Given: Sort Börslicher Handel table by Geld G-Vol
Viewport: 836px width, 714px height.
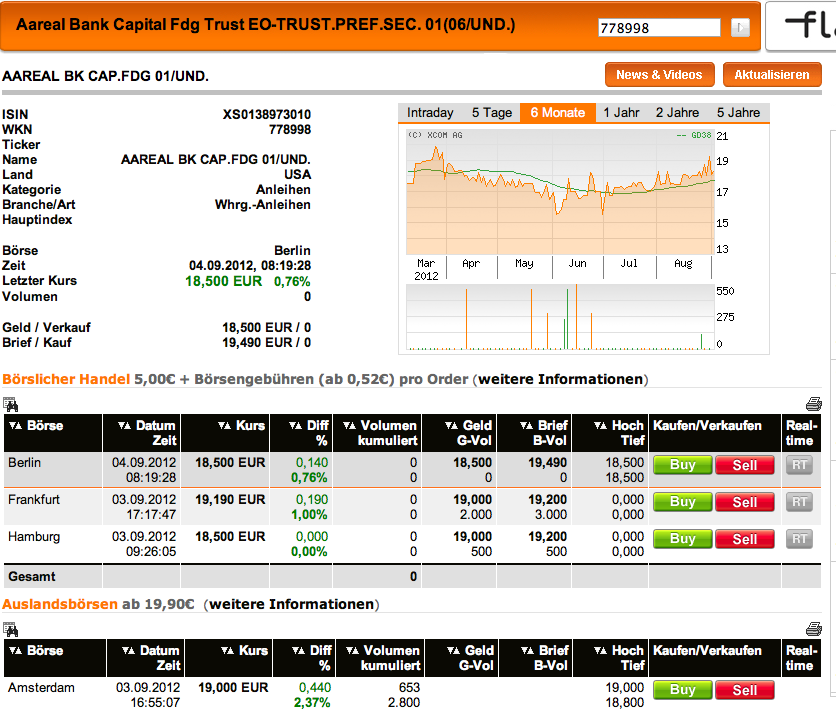Looking at the screenshot, I should (x=469, y=432).
